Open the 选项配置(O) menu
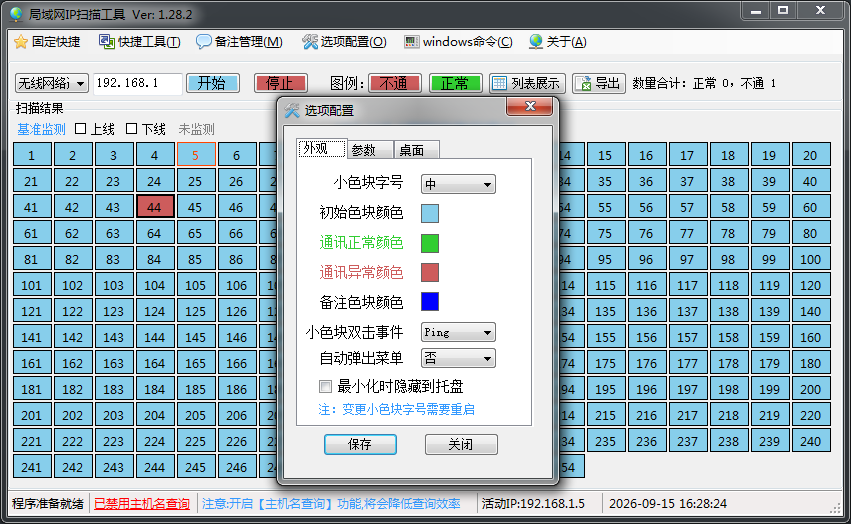Screen dimensions: 851x524 [344, 42]
